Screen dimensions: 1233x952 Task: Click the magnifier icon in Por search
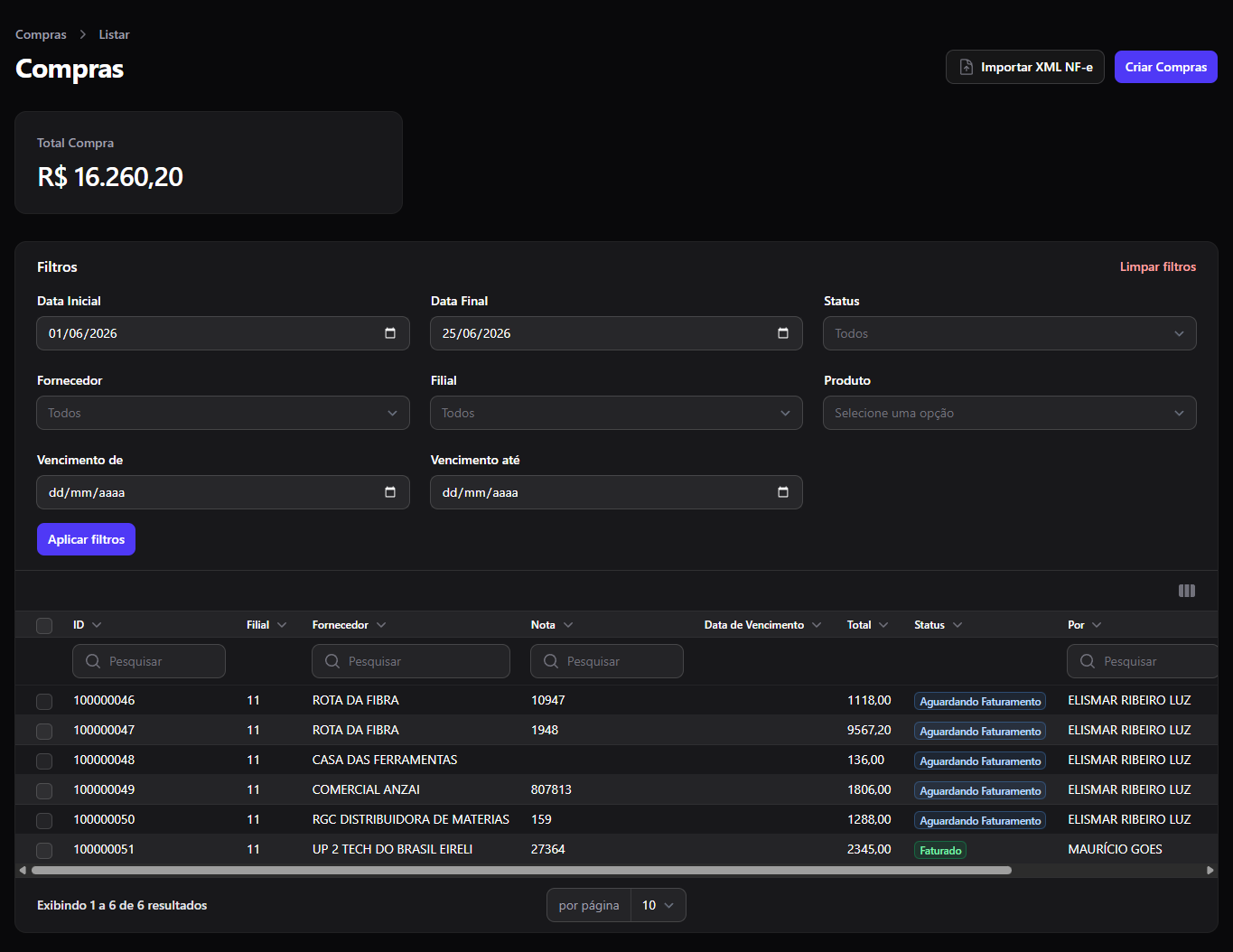click(1088, 661)
